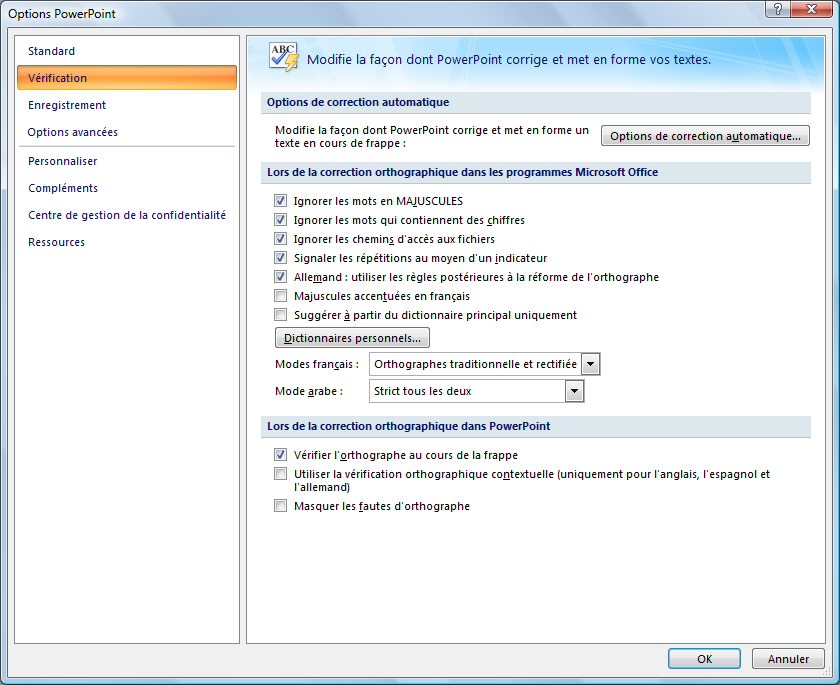Click the ABC spell-check proofing icon
The height and width of the screenshot is (685, 840).
pos(283,57)
